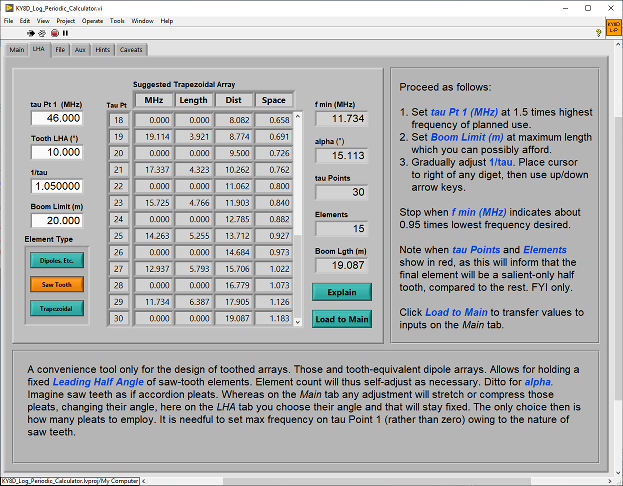The height and width of the screenshot is (486, 623).
Task: Click the Explain button
Action: [342, 292]
